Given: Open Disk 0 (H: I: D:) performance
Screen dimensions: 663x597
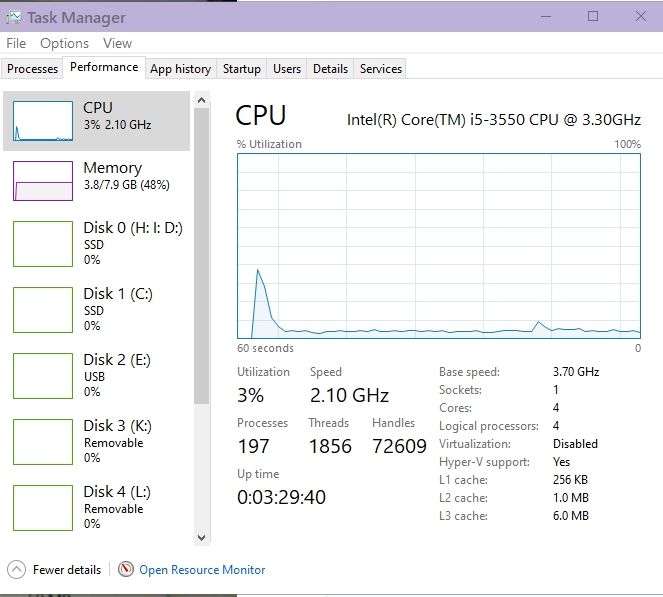Looking at the screenshot, I should [x=43, y=243].
